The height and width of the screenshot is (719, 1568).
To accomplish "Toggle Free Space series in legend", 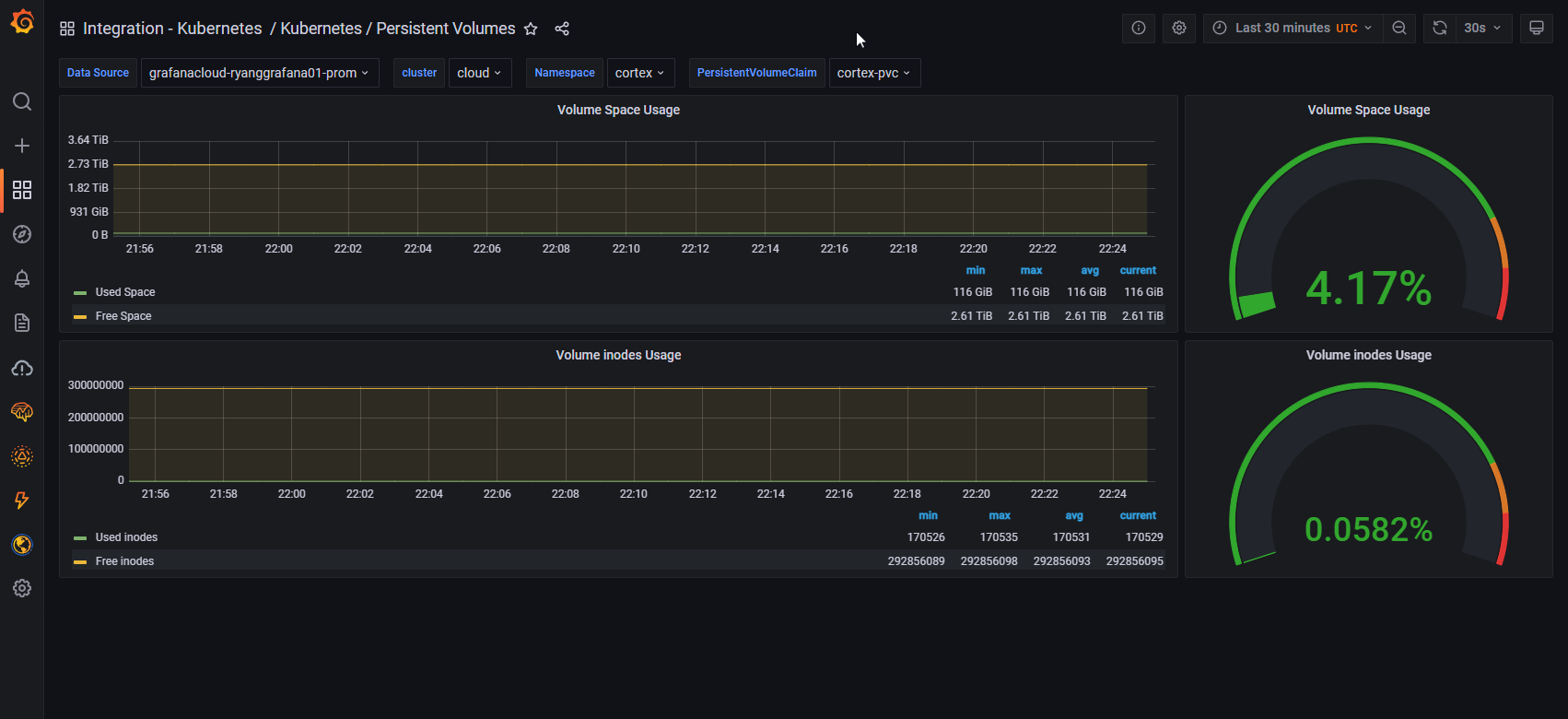I will pyautogui.click(x=123, y=316).
